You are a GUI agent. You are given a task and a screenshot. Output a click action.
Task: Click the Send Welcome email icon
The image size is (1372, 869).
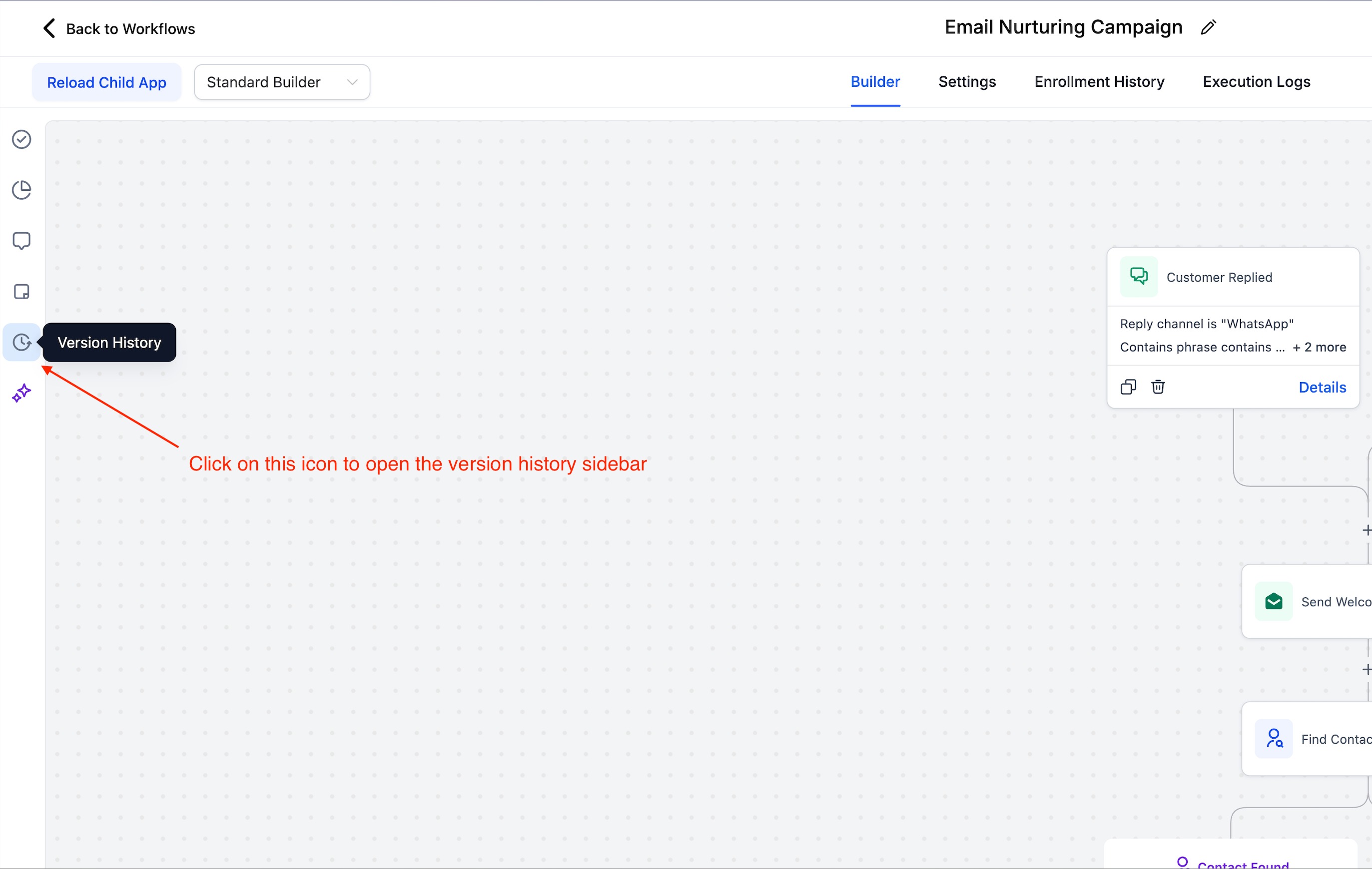pyautogui.click(x=1274, y=601)
